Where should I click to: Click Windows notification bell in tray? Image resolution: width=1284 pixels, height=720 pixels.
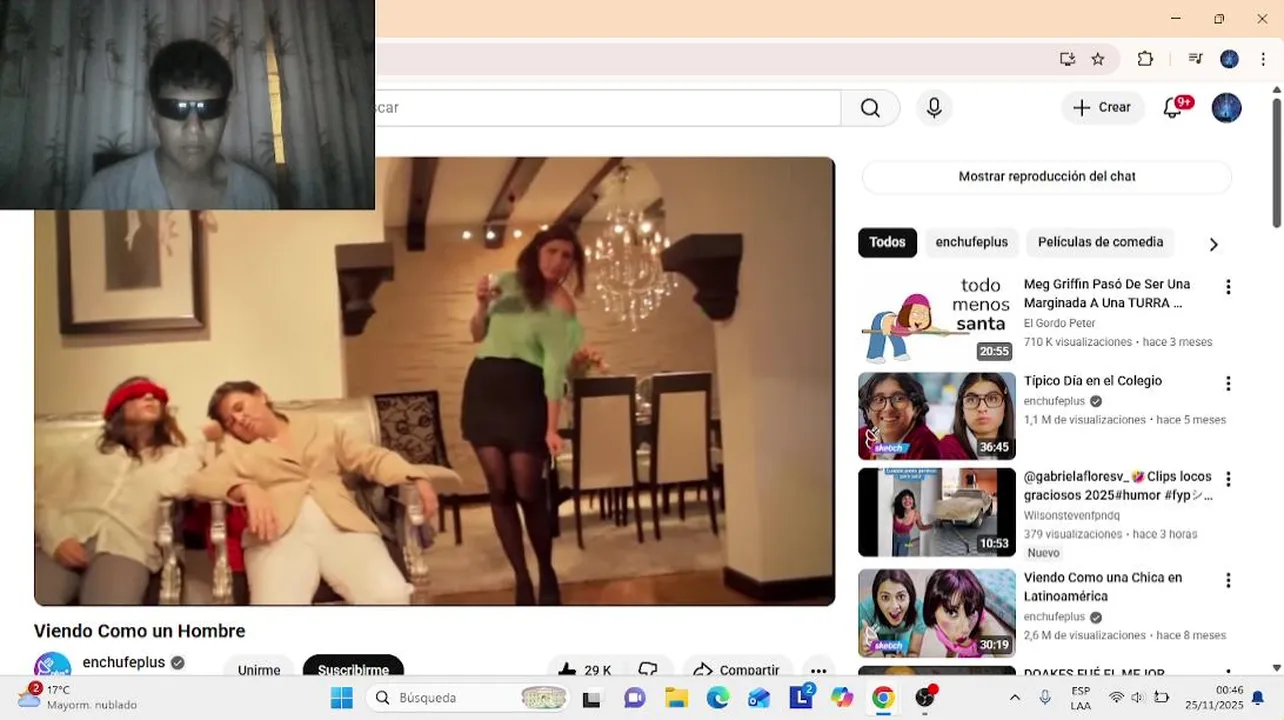tap(1258, 698)
